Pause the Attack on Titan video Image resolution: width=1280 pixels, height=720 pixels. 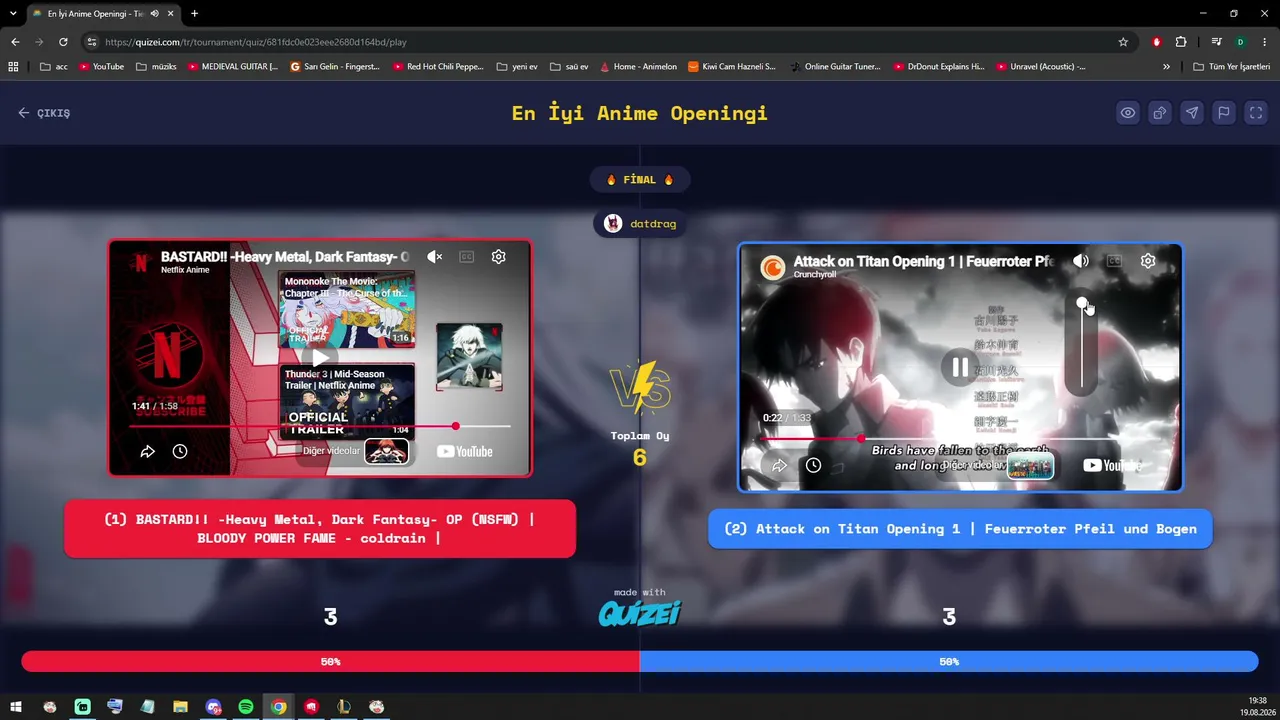tap(960, 368)
